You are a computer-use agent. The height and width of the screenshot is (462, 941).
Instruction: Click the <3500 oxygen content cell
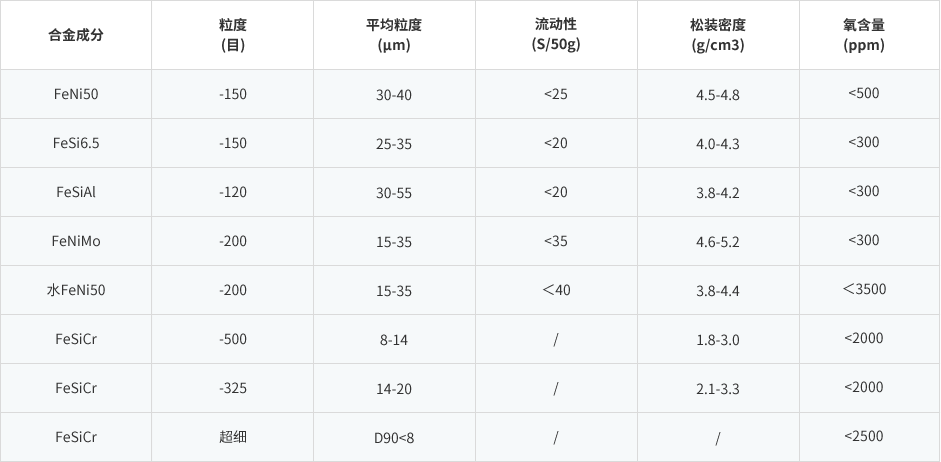point(864,290)
